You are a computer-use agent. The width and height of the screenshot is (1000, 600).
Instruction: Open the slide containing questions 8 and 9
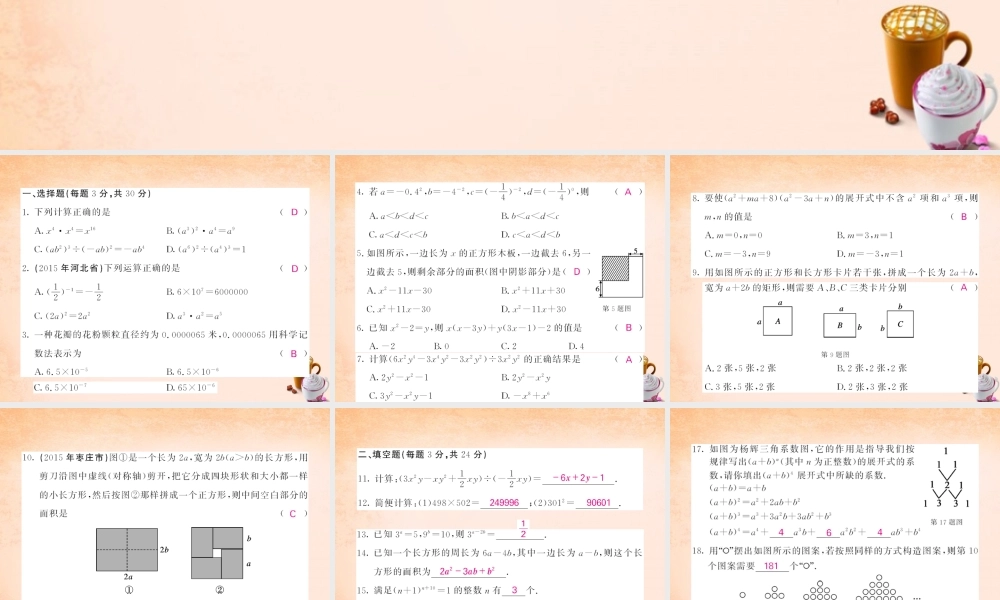tap(835, 278)
